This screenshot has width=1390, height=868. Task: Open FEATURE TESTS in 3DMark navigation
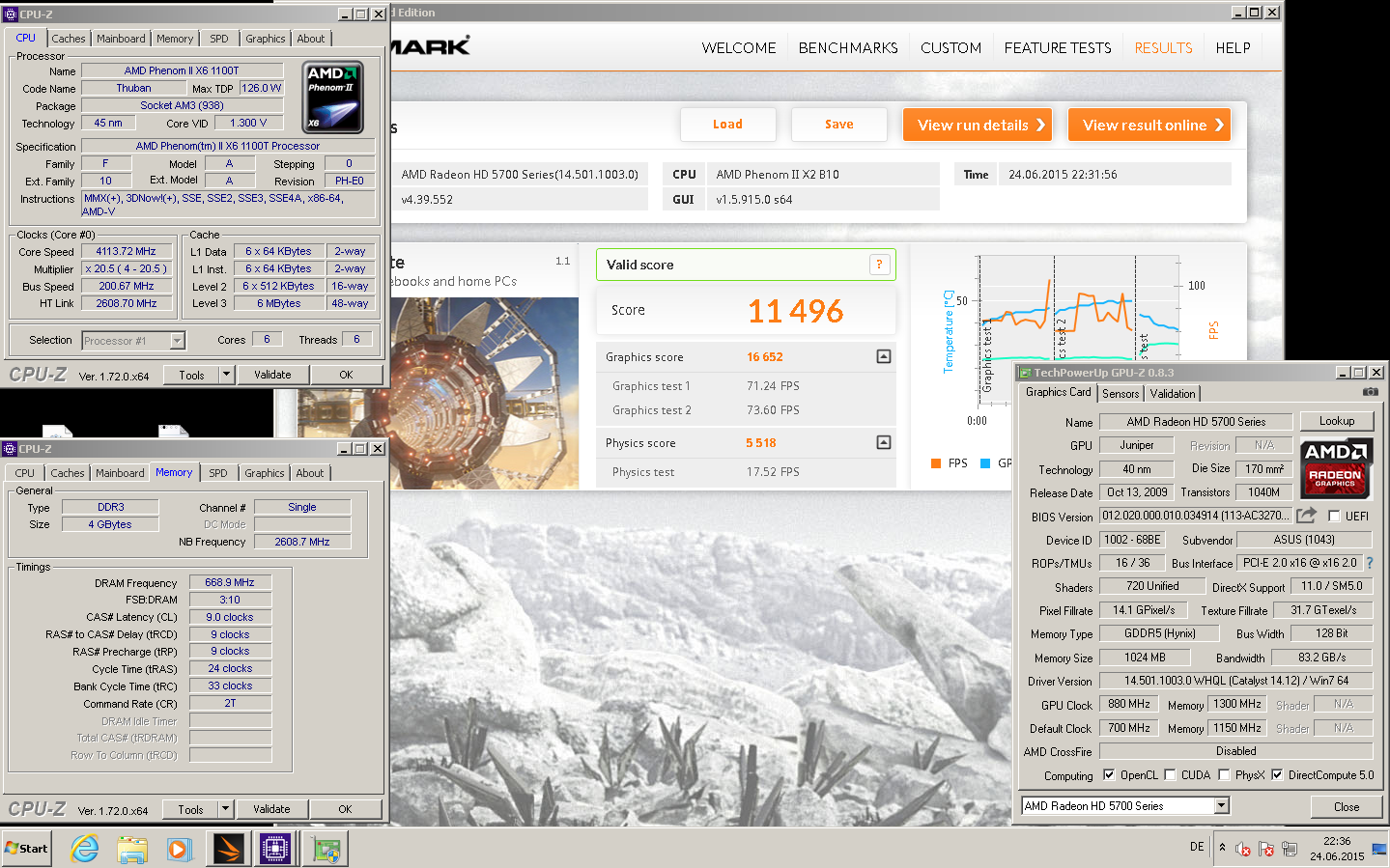pos(1058,47)
